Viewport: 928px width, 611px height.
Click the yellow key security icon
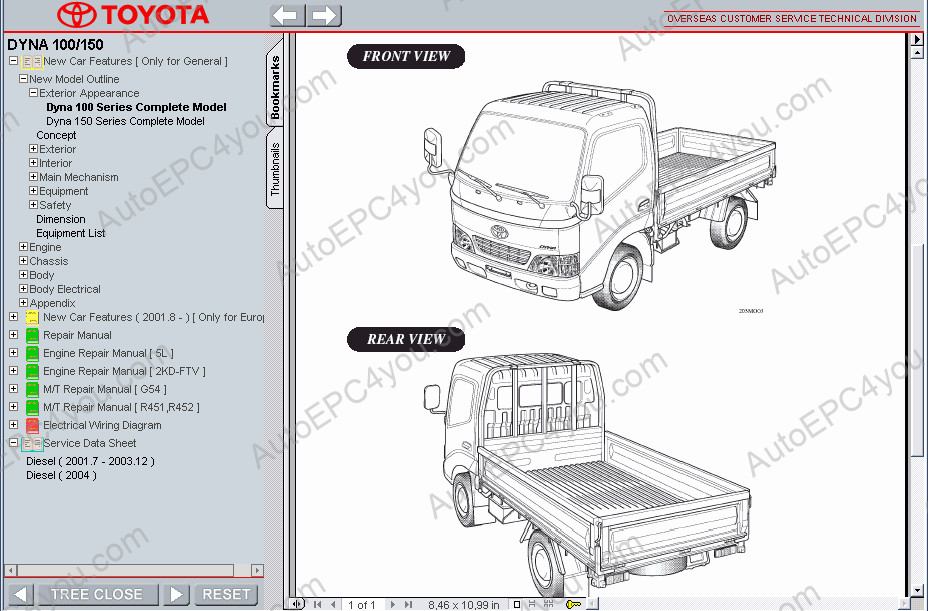573,604
